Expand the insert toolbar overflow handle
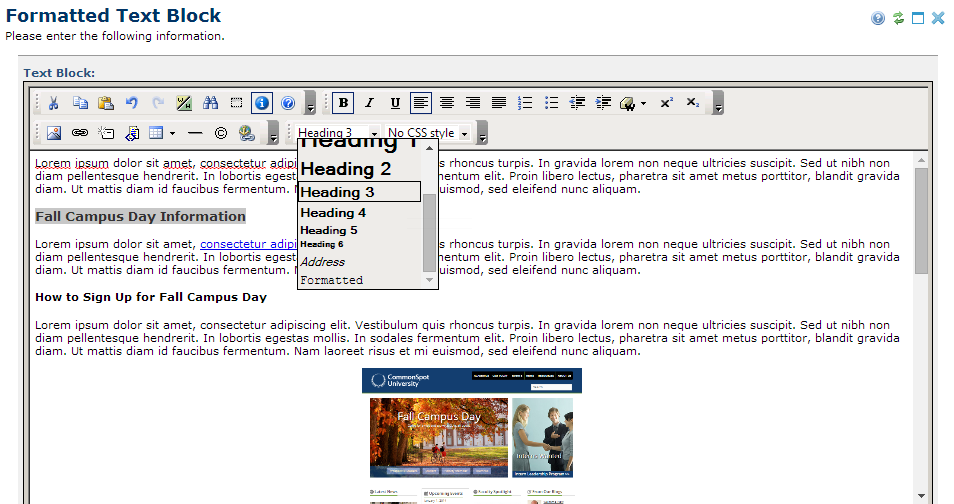This screenshot has width=954, height=504. pos(273,133)
